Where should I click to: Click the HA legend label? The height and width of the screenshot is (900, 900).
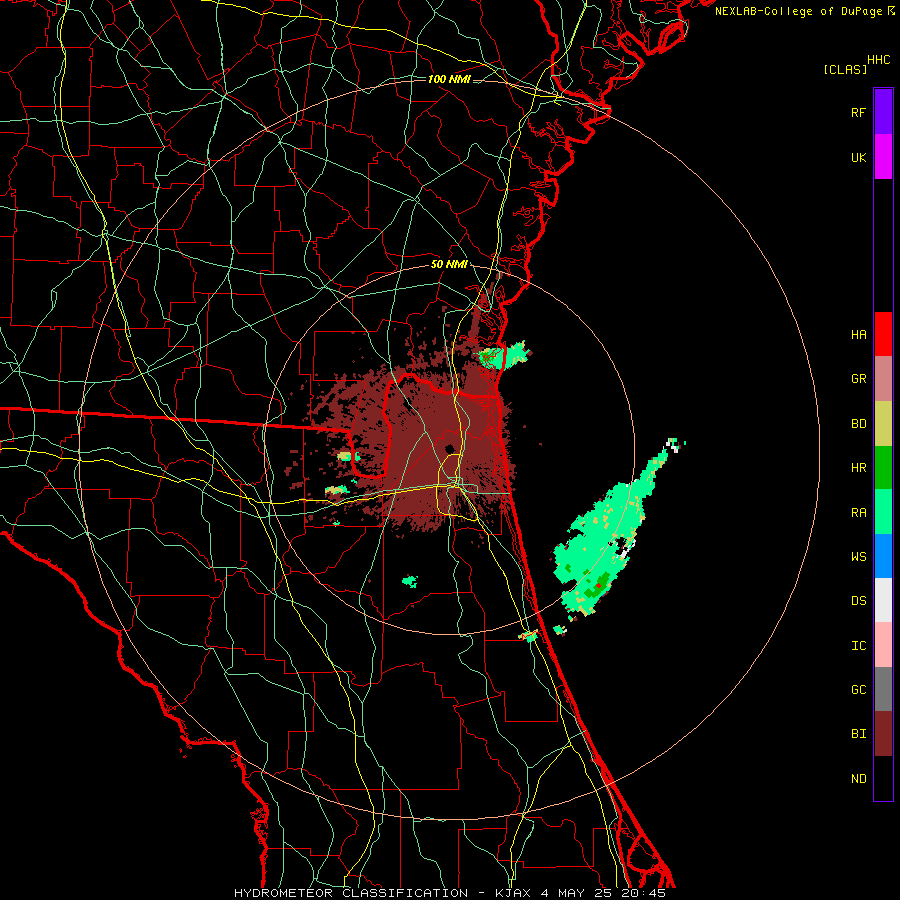point(858,334)
